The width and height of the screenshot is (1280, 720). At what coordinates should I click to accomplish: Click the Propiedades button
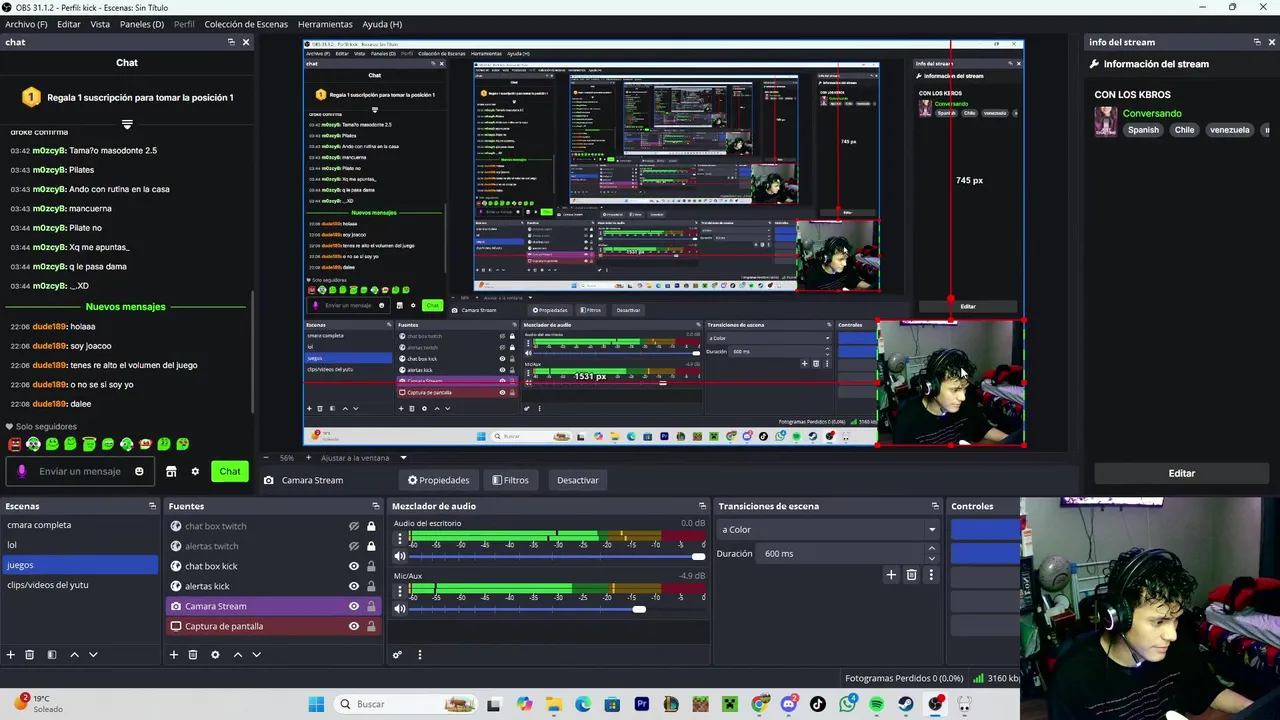[x=438, y=480]
